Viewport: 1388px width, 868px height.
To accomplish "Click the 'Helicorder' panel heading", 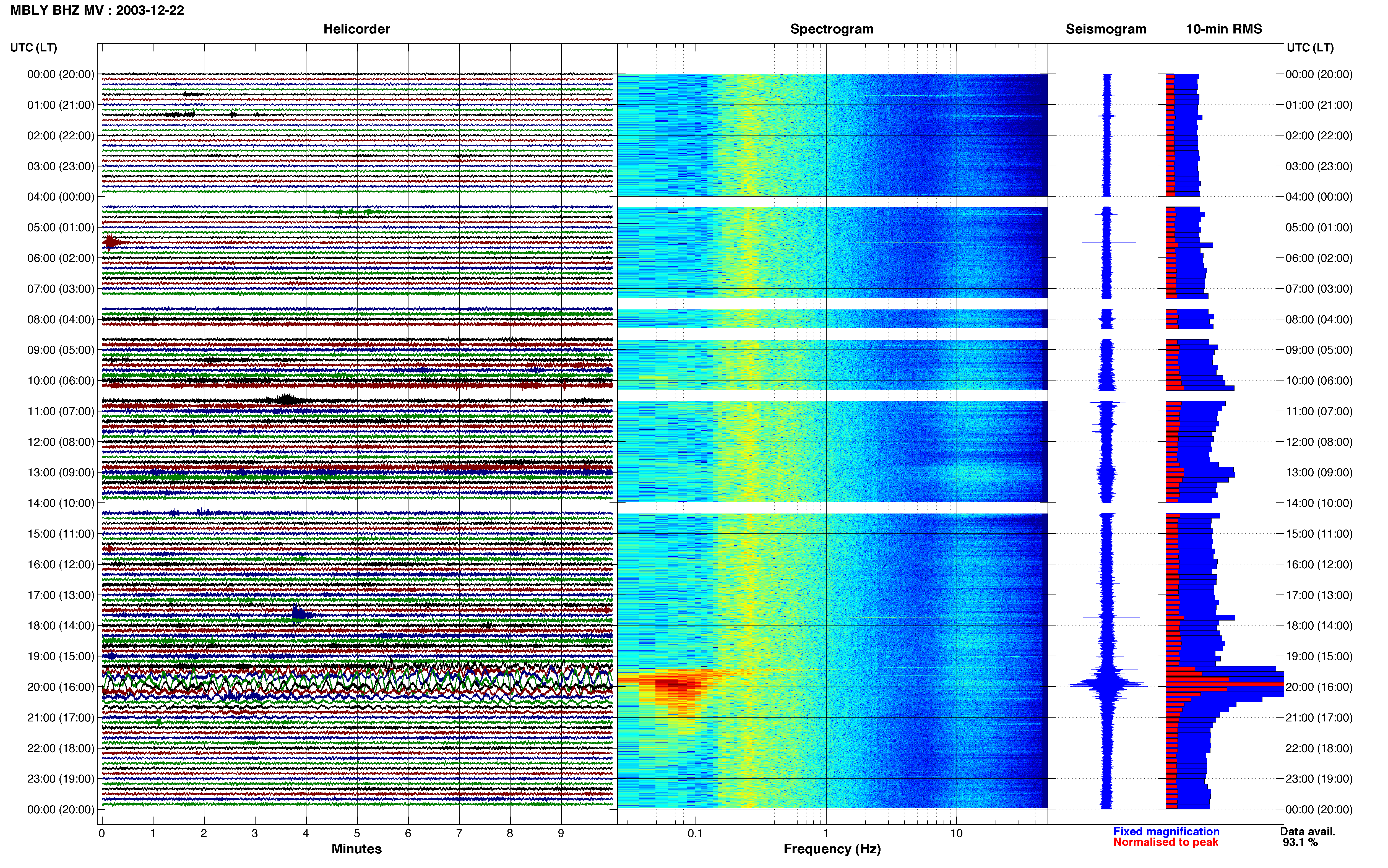I will [x=356, y=29].
